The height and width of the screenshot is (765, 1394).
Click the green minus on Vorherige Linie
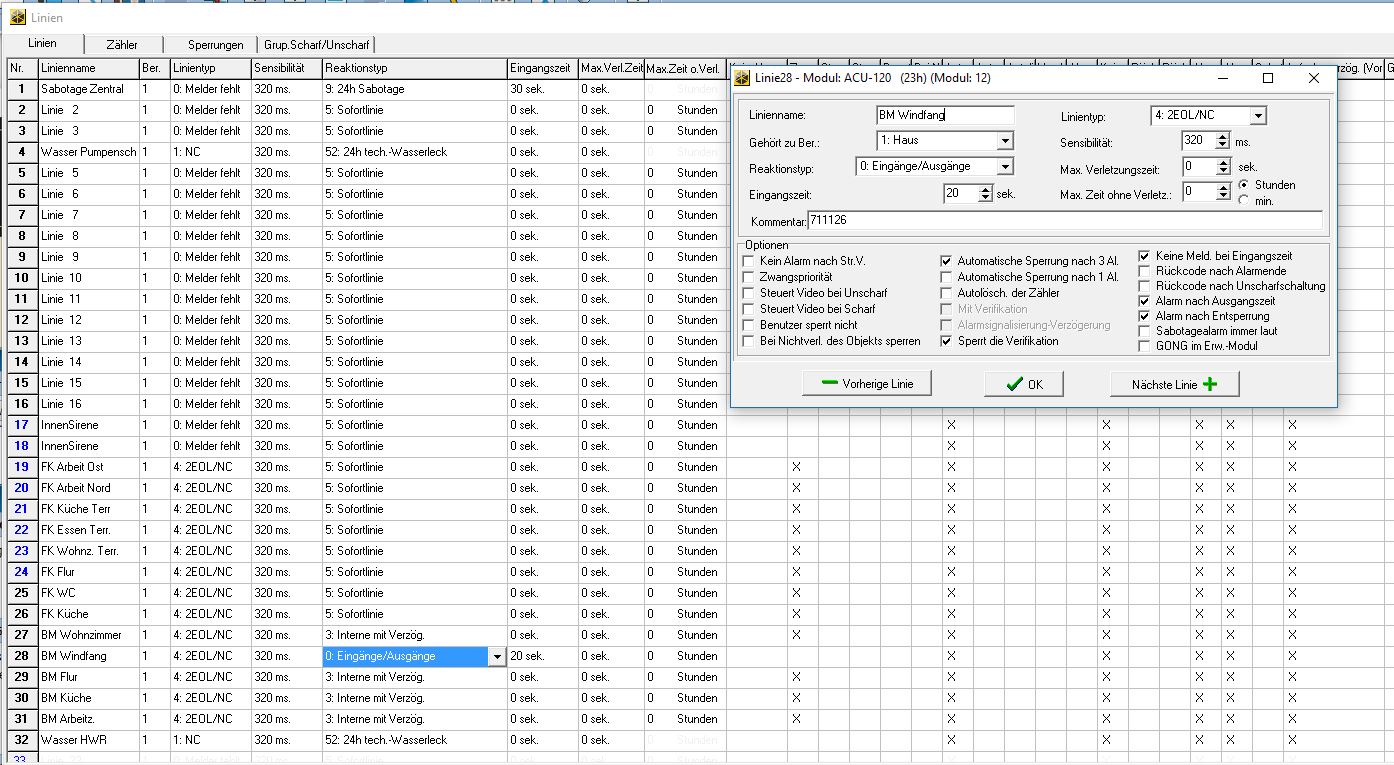click(x=829, y=384)
